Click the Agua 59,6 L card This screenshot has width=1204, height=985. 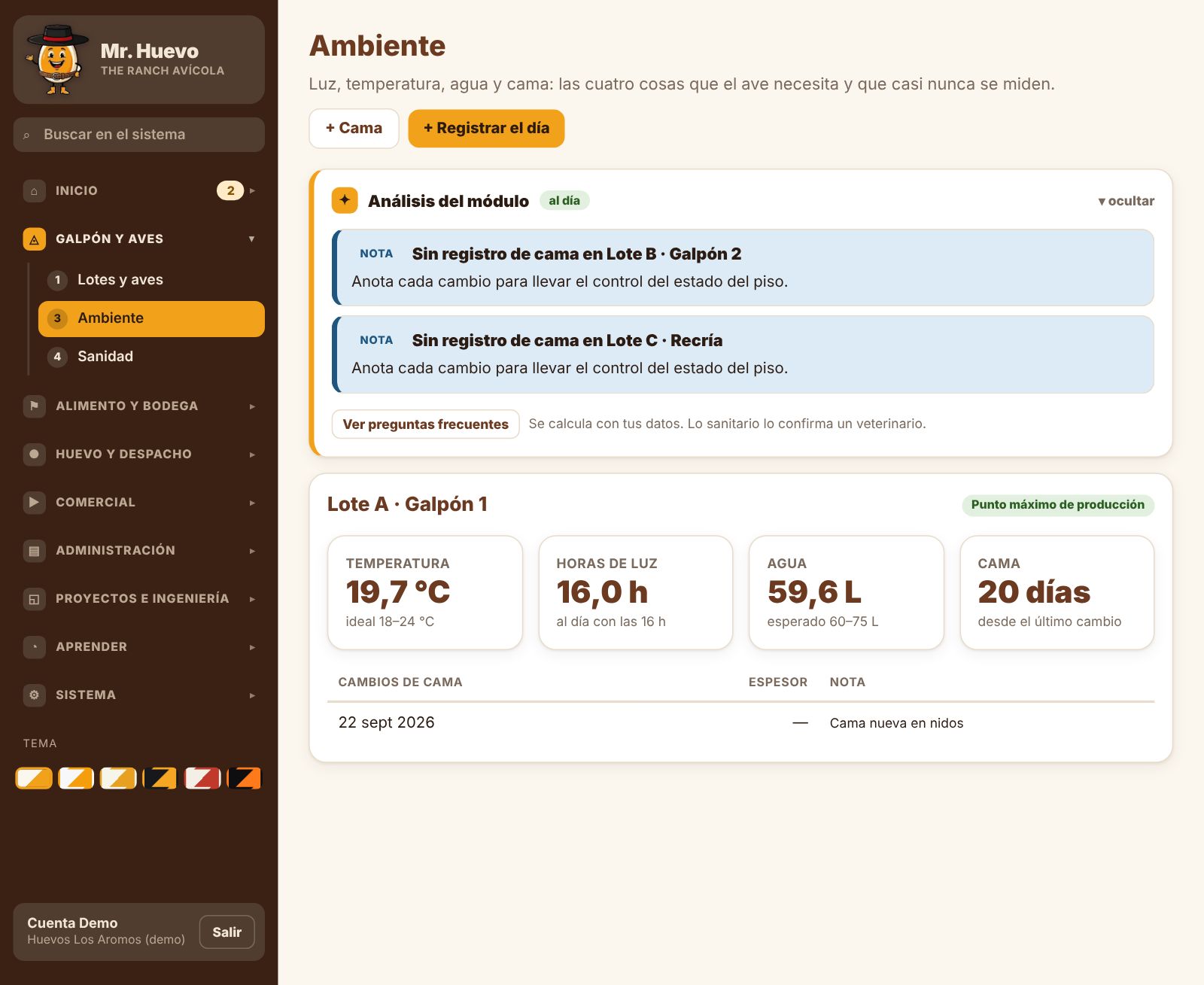coord(847,593)
